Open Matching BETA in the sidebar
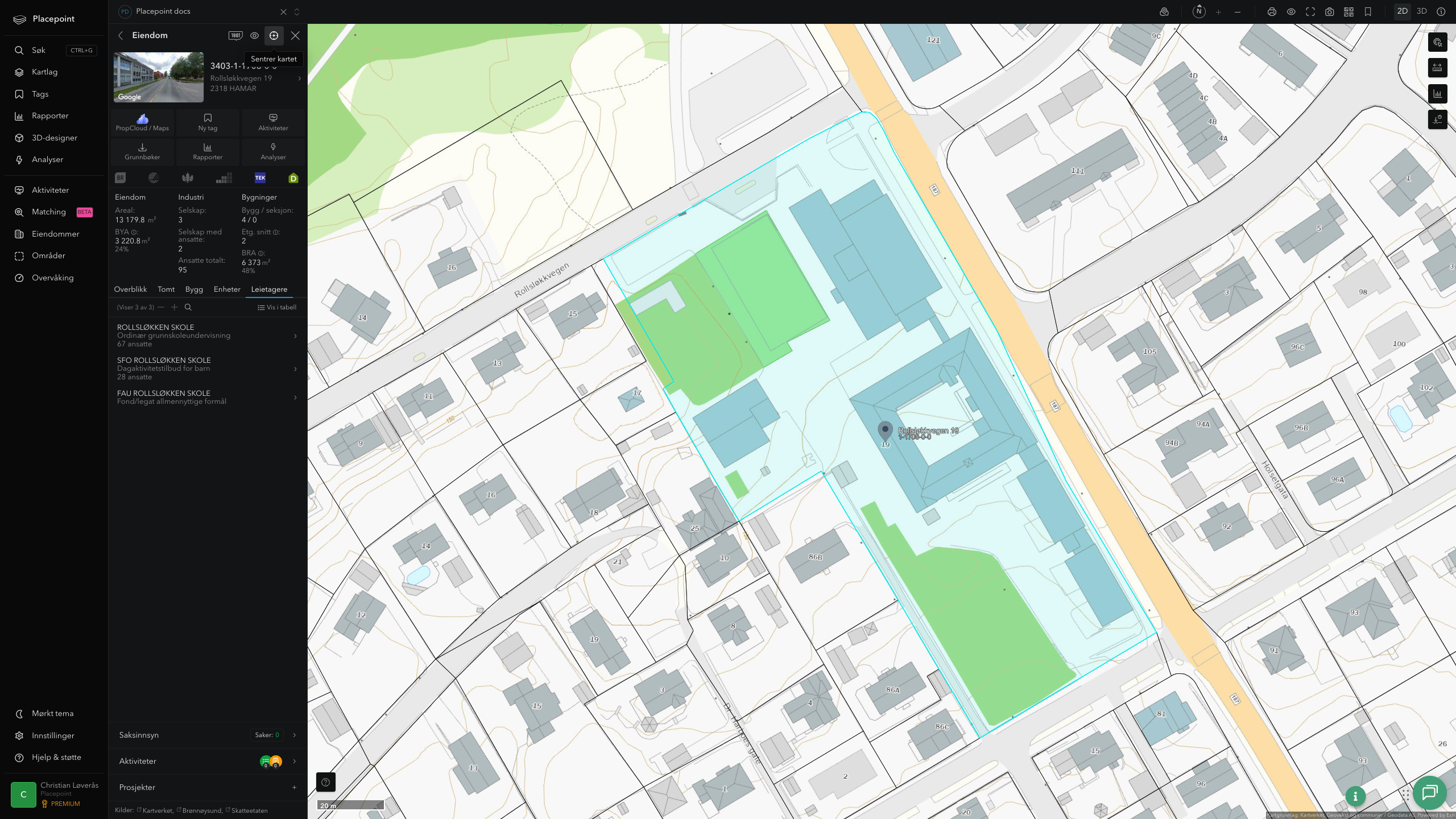The image size is (1456, 819). pyautogui.click(x=55, y=212)
